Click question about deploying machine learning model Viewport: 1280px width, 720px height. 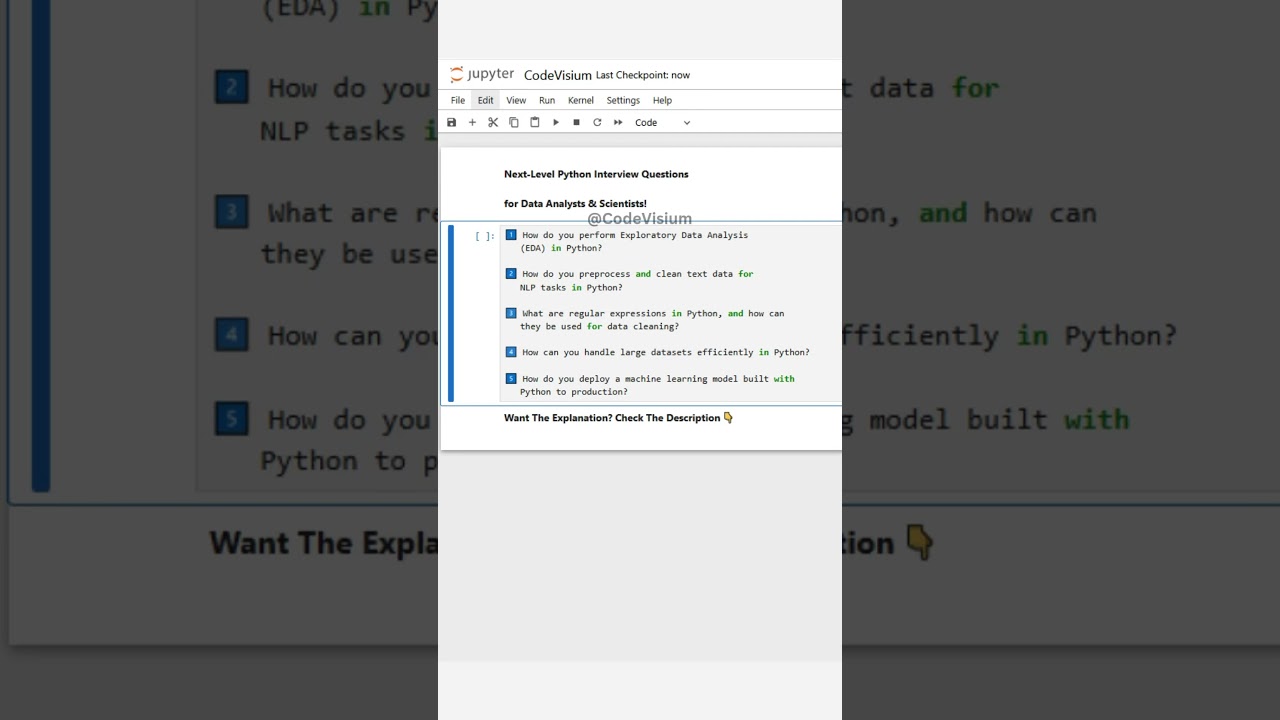point(657,385)
